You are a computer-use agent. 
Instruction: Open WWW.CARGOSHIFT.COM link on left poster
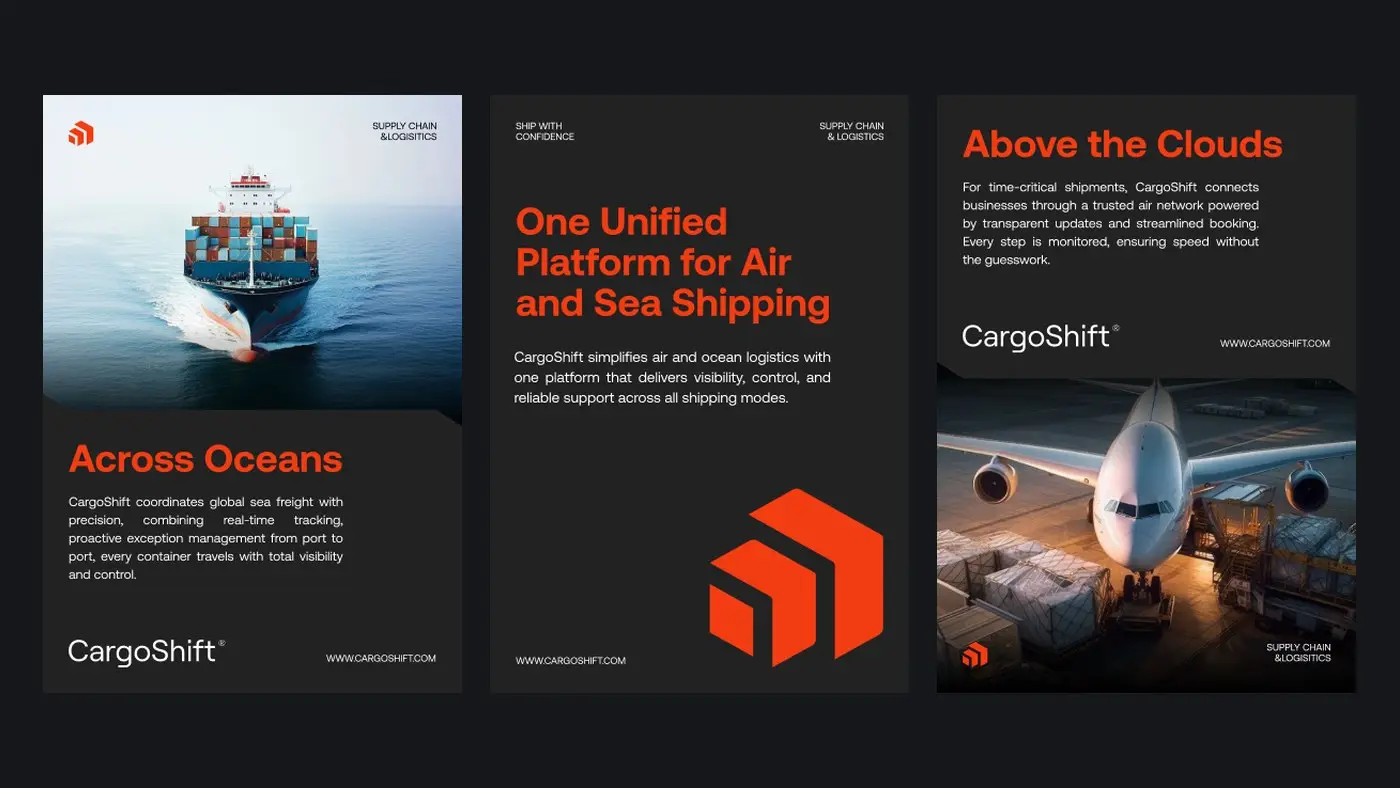pos(381,658)
